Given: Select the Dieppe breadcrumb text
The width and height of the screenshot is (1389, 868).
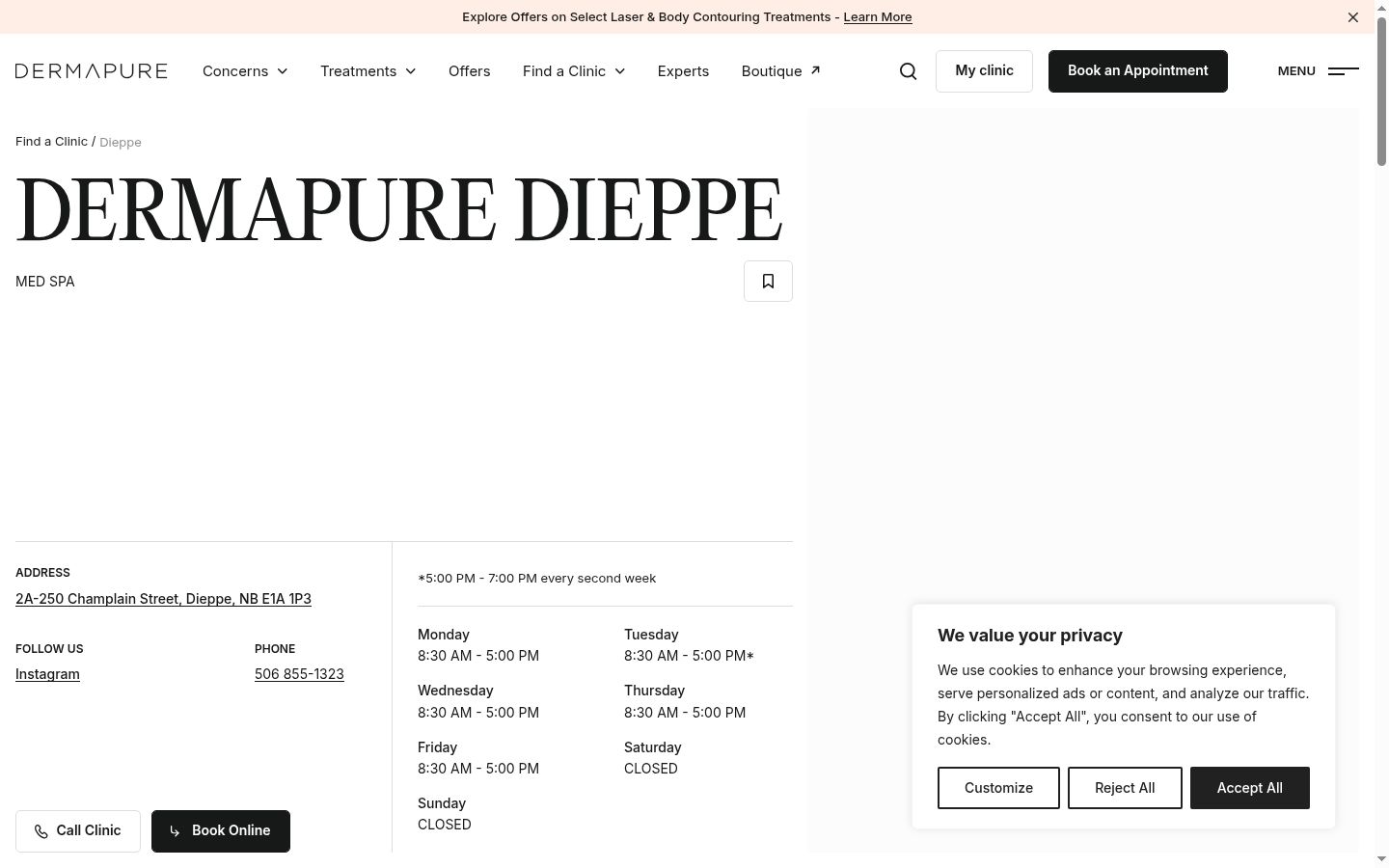Looking at the screenshot, I should click(x=121, y=143).
